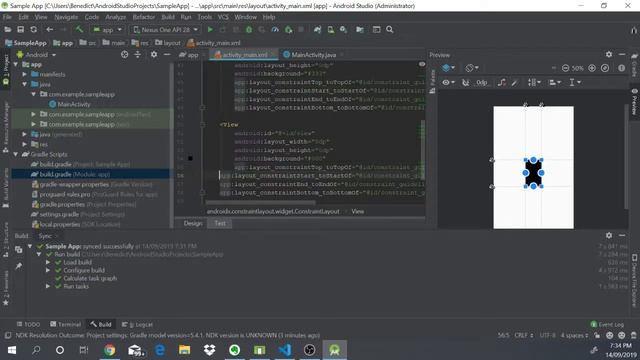The image size is (640, 360).
Task: Zoom in the preview with the plus icon
Action: [592, 68]
